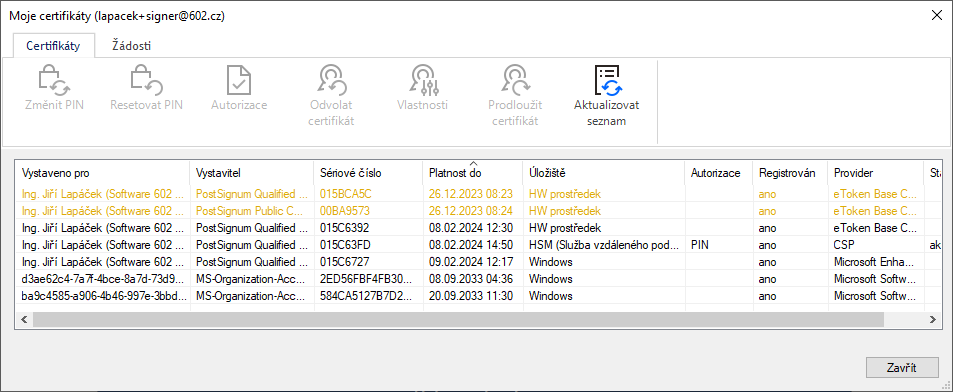Viewport: 953px width, 392px height.
Task: Click horizontal scrollbar left arrow
Action: (24, 319)
